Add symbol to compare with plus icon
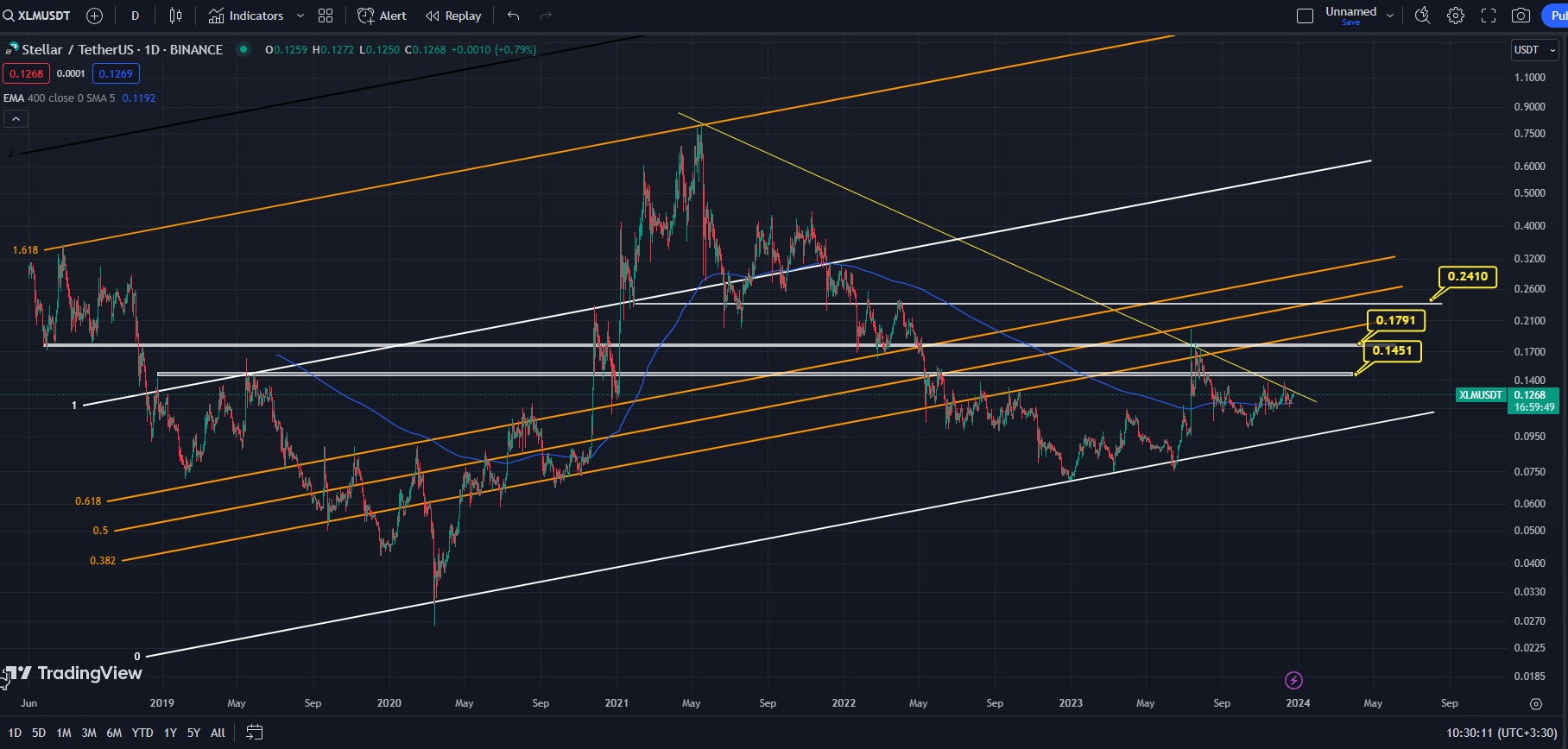The height and width of the screenshot is (749, 1568). (x=95, y=16)
